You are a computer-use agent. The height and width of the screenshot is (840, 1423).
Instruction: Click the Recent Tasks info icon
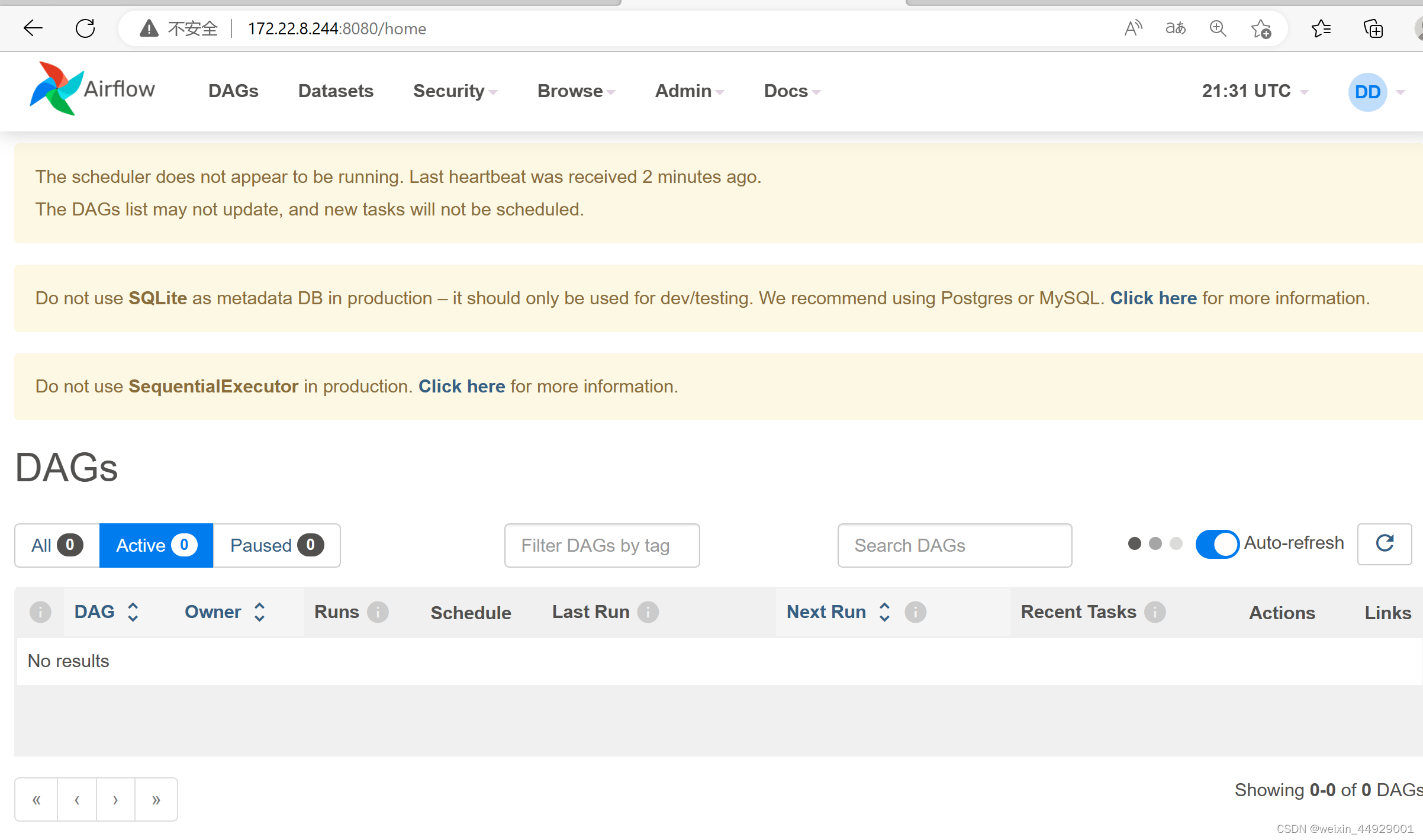1154,612
